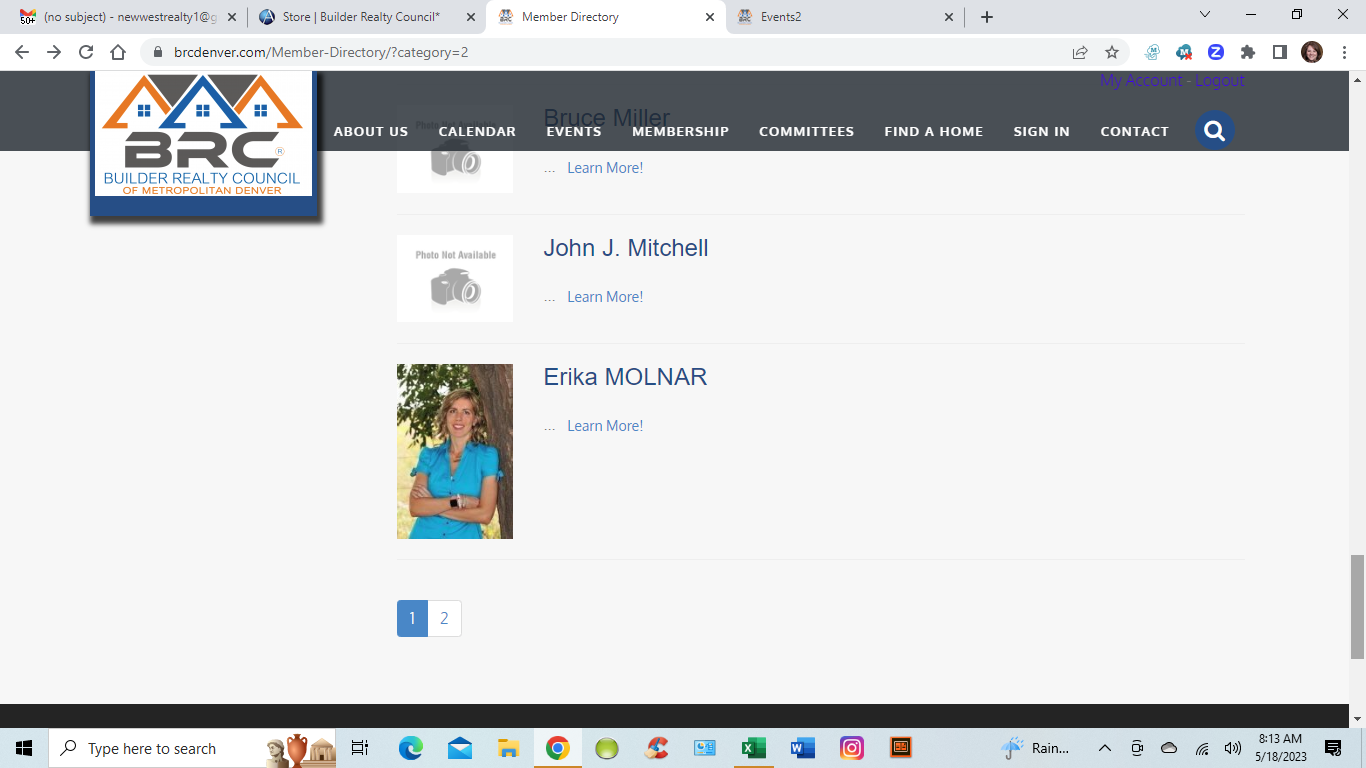Open a new browser tab with plus

click(987, 17)
